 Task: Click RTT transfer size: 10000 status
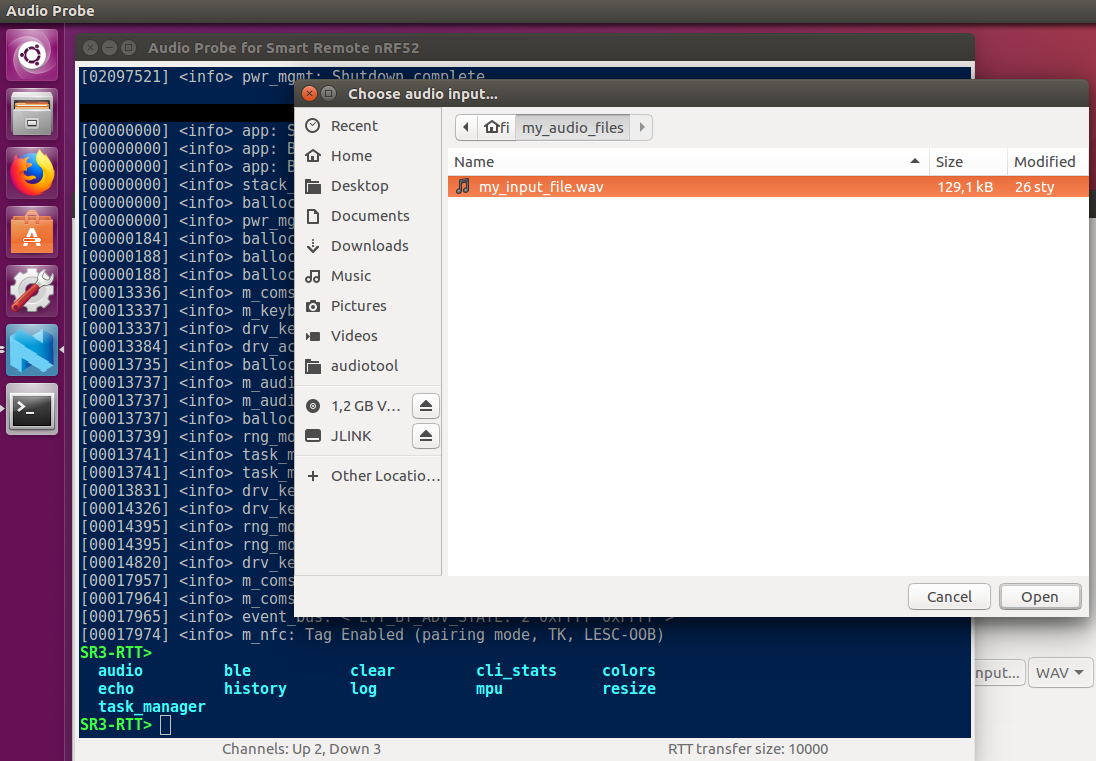coord(748,749)
